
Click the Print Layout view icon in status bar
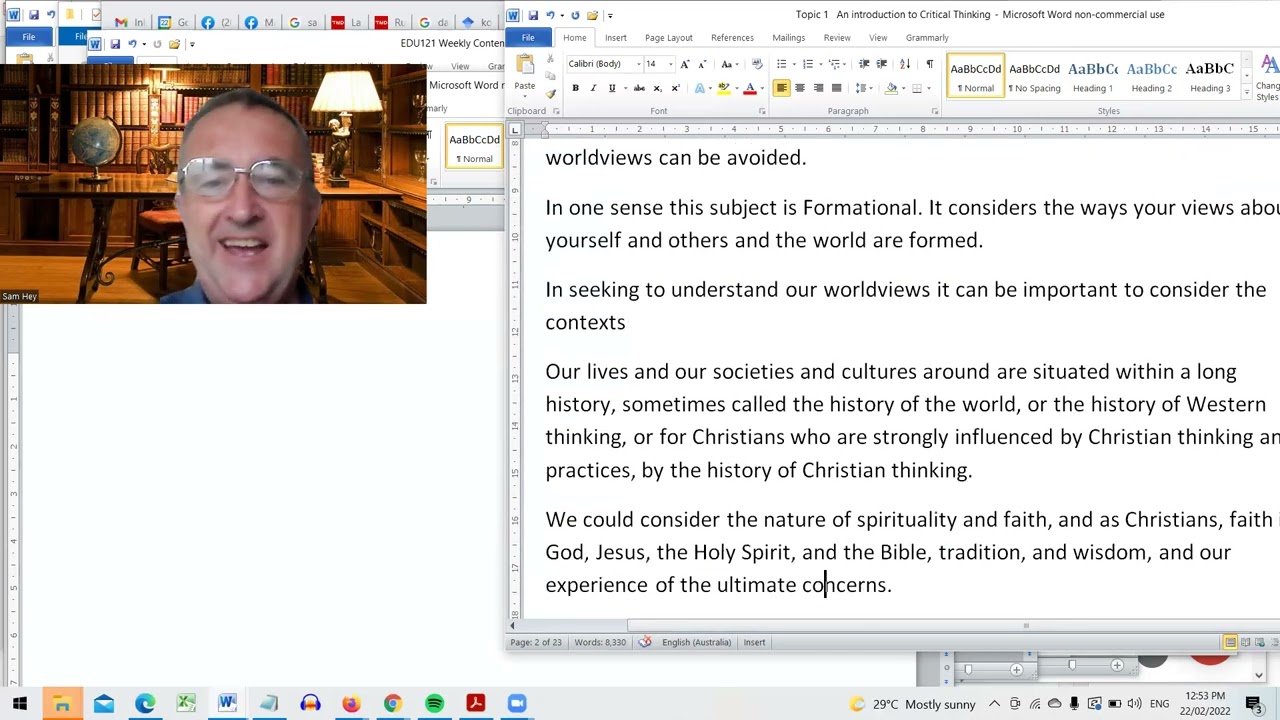coord(1230,642)
